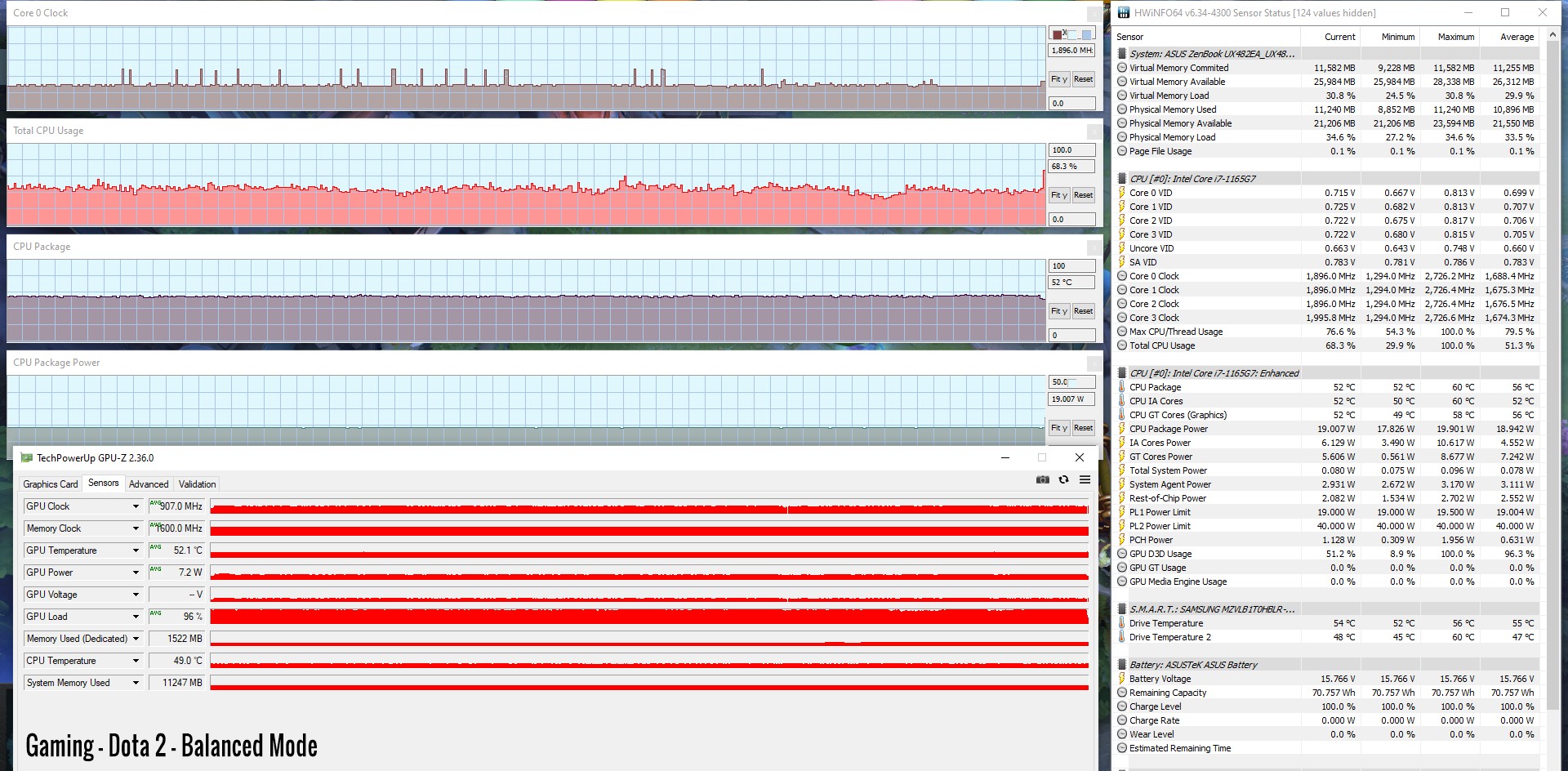Image resolution: width=1568 pixels, height=771 pixels.
Task: Click the drive icon beside S.M.A.R.T.: SAMSUNG header
Action: 1122,609
